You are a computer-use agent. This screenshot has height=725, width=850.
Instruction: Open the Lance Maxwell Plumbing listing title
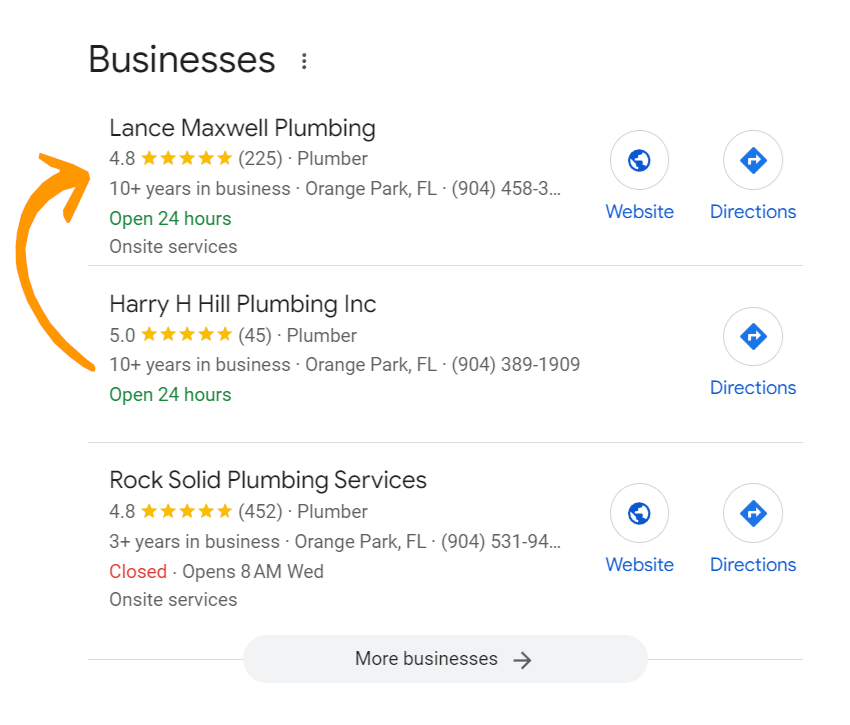point(242,128)
